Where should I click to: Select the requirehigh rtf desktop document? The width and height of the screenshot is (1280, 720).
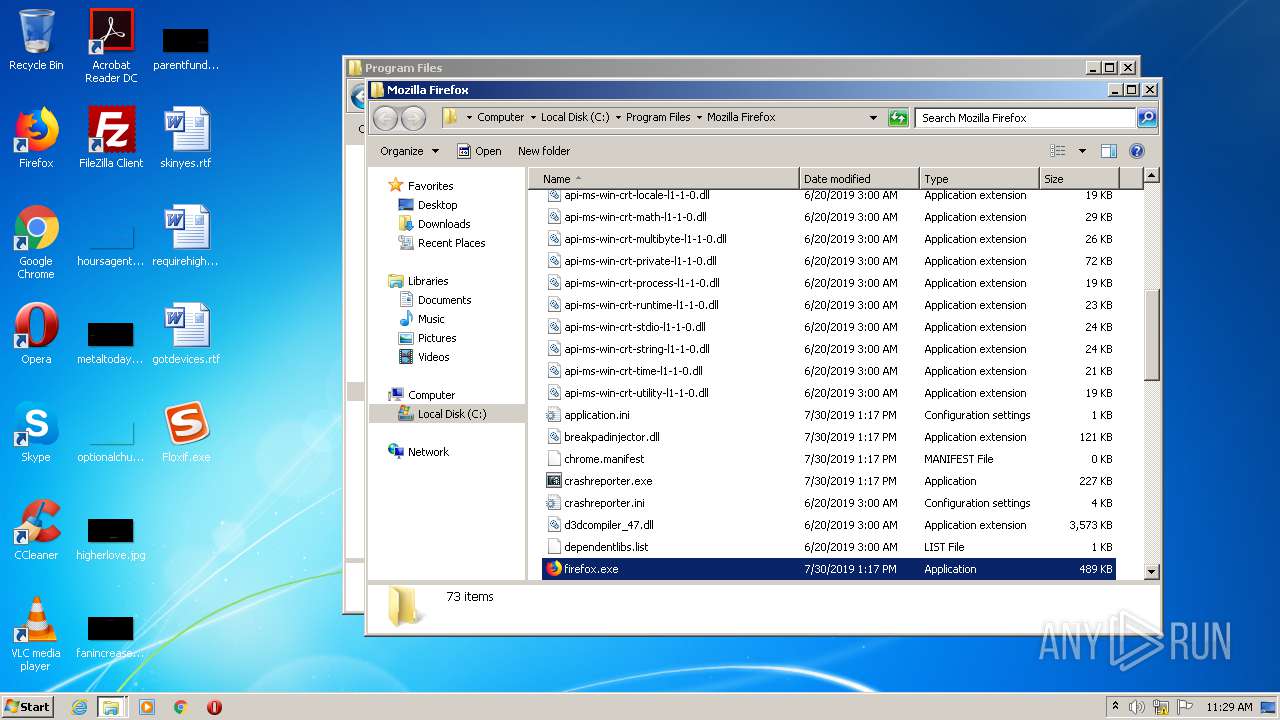(186, 236)
